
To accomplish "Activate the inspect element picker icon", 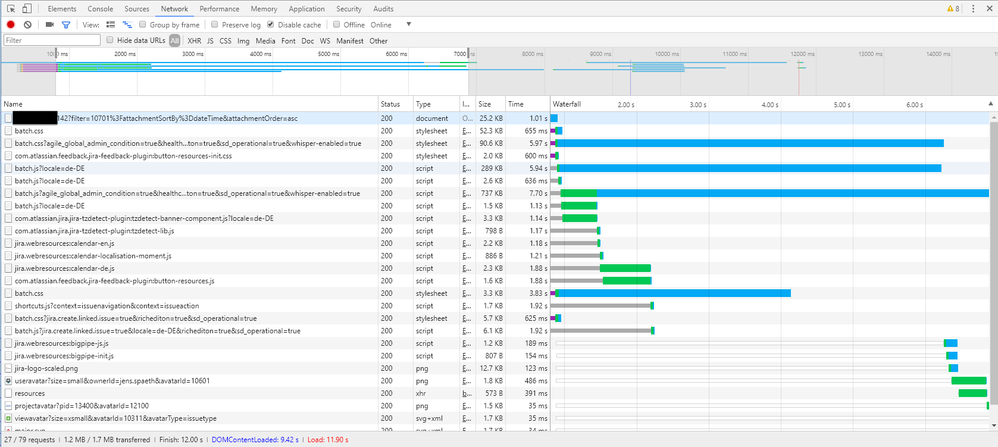I will click(11, 9).
